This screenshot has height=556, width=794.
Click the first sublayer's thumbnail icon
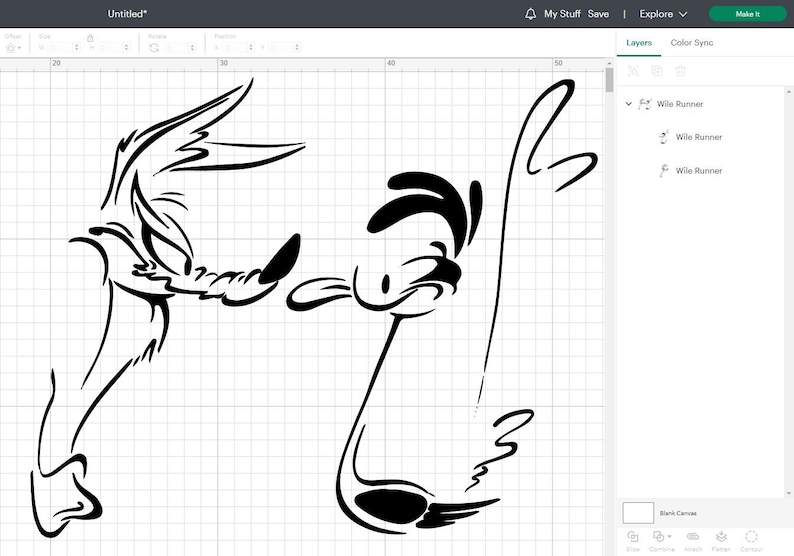[x=663, y=137]
